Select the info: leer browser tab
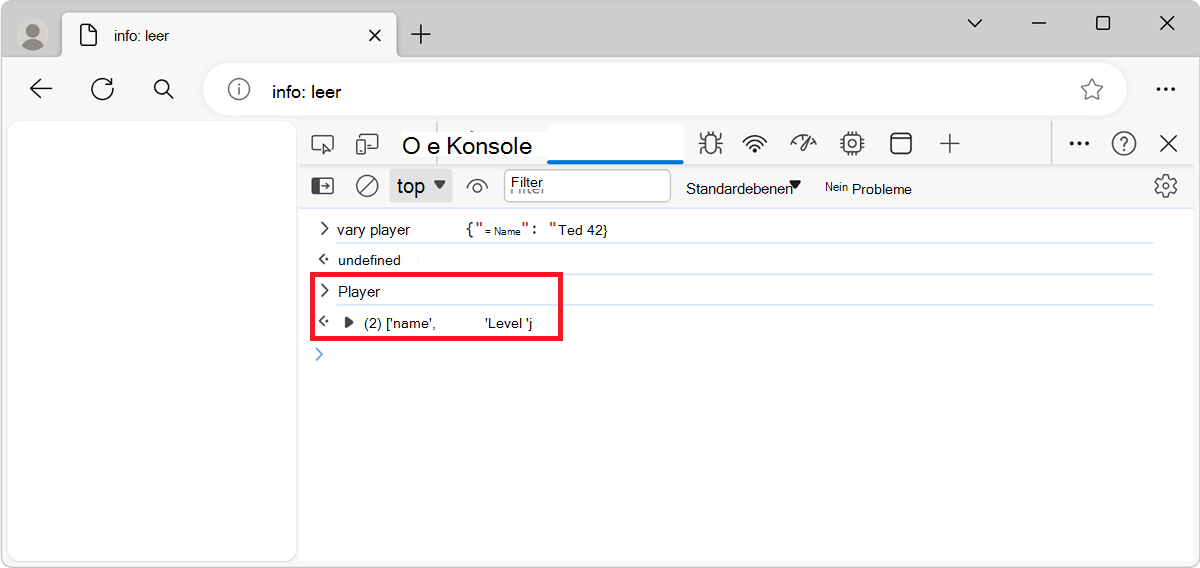The width and height of the screenshot is (1200, 568). point(228,35)
